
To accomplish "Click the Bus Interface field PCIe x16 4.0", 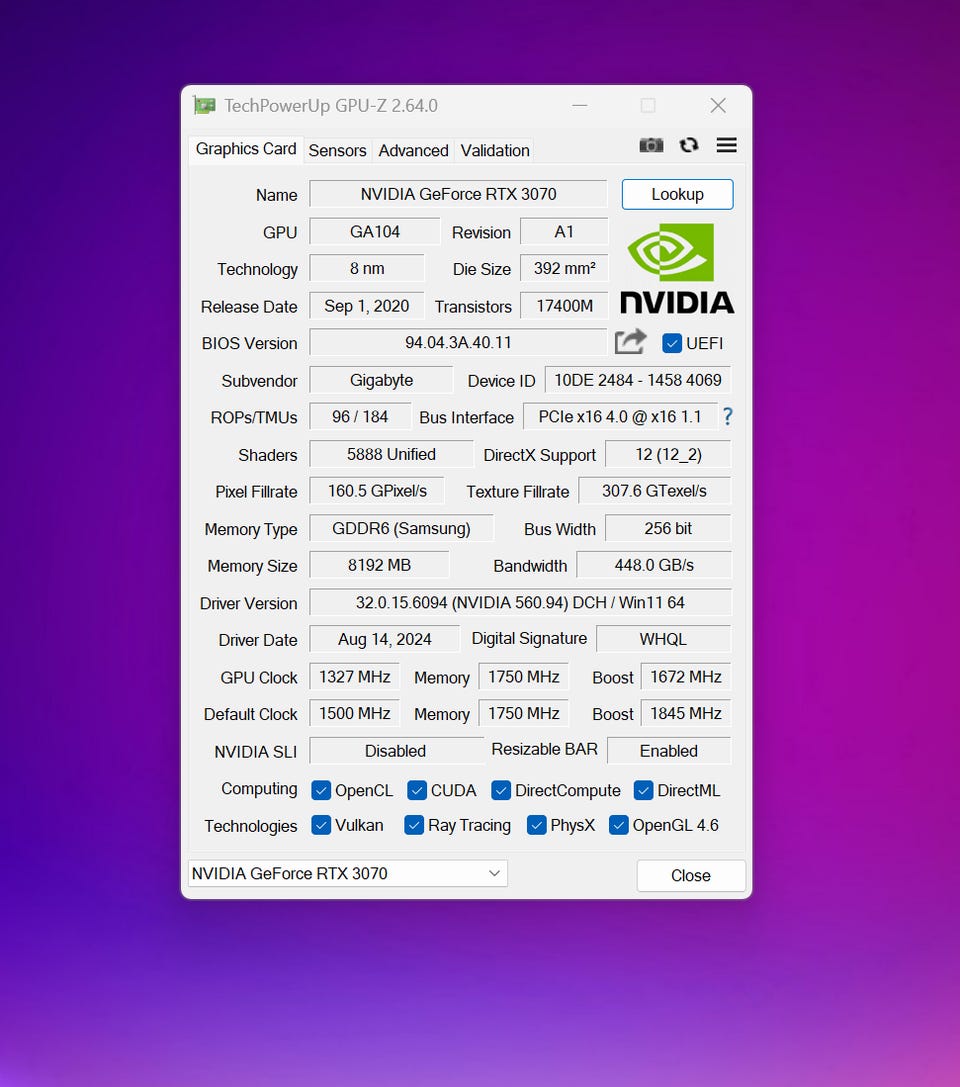I will pyautogui.click(x=620, y=417).
